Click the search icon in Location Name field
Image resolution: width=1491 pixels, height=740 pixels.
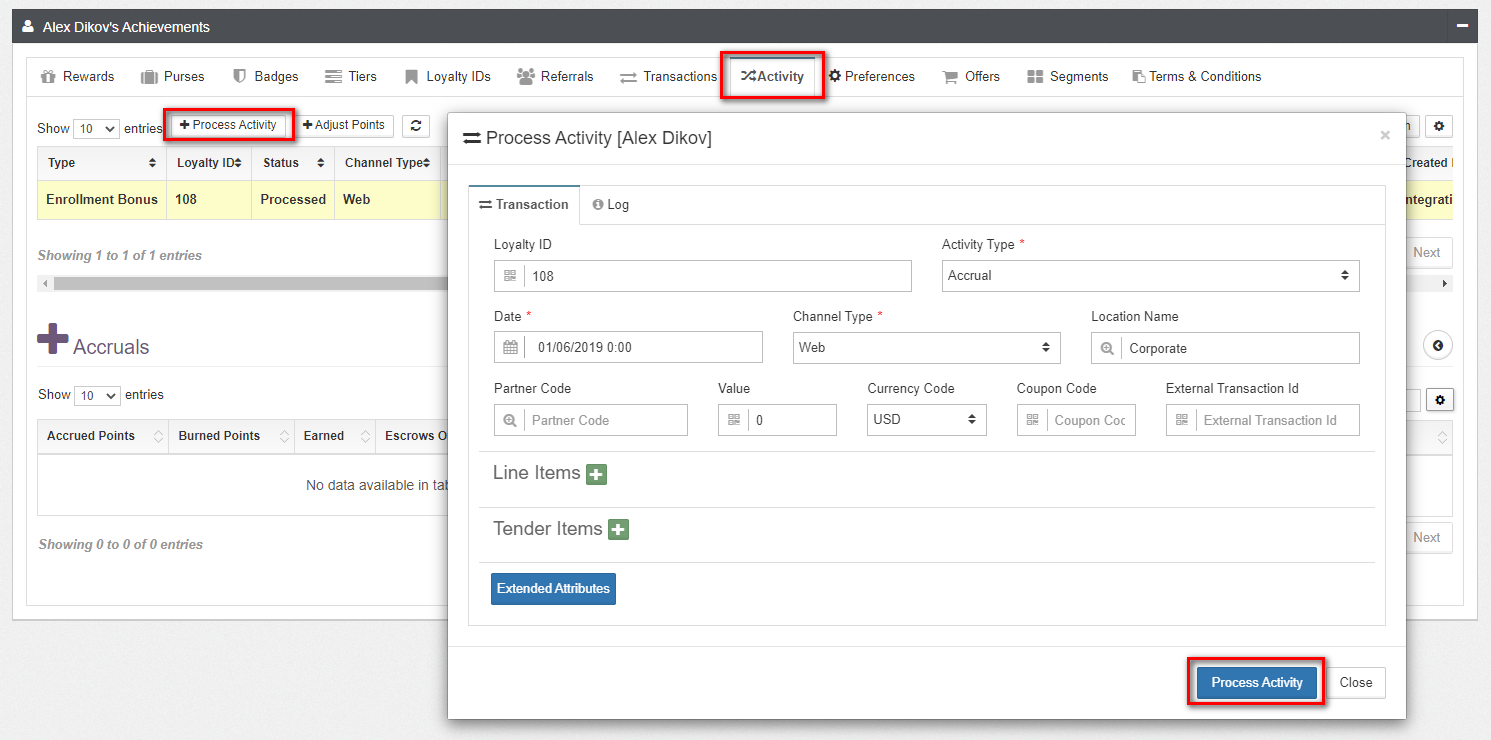[1107, 349]
